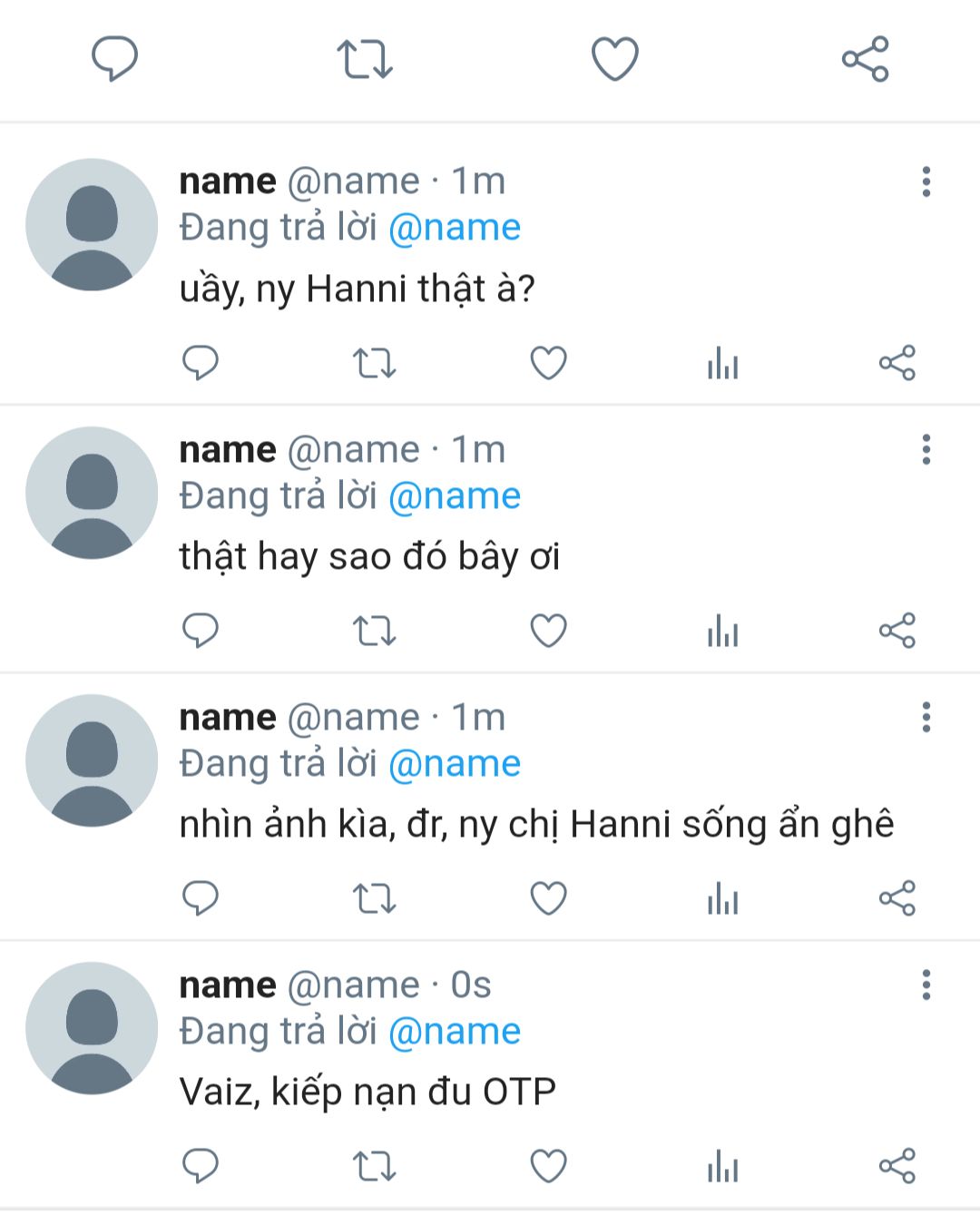This screenshot has width=980, height=1225.
Task: Open @name mention link in "Vaiz, kiếp nạn" reply
Action: (454, 1032)
